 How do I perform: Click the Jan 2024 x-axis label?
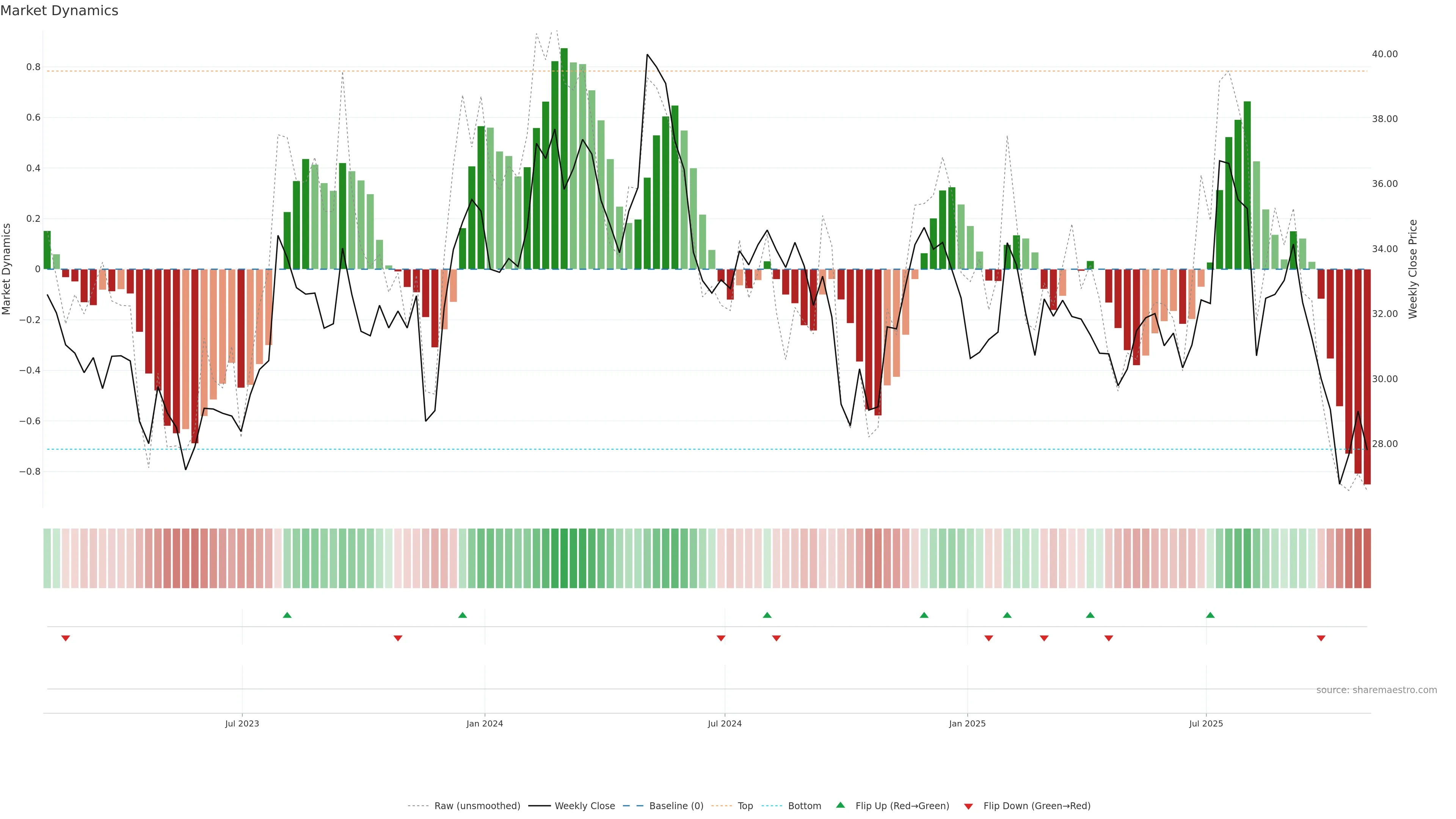485,723
